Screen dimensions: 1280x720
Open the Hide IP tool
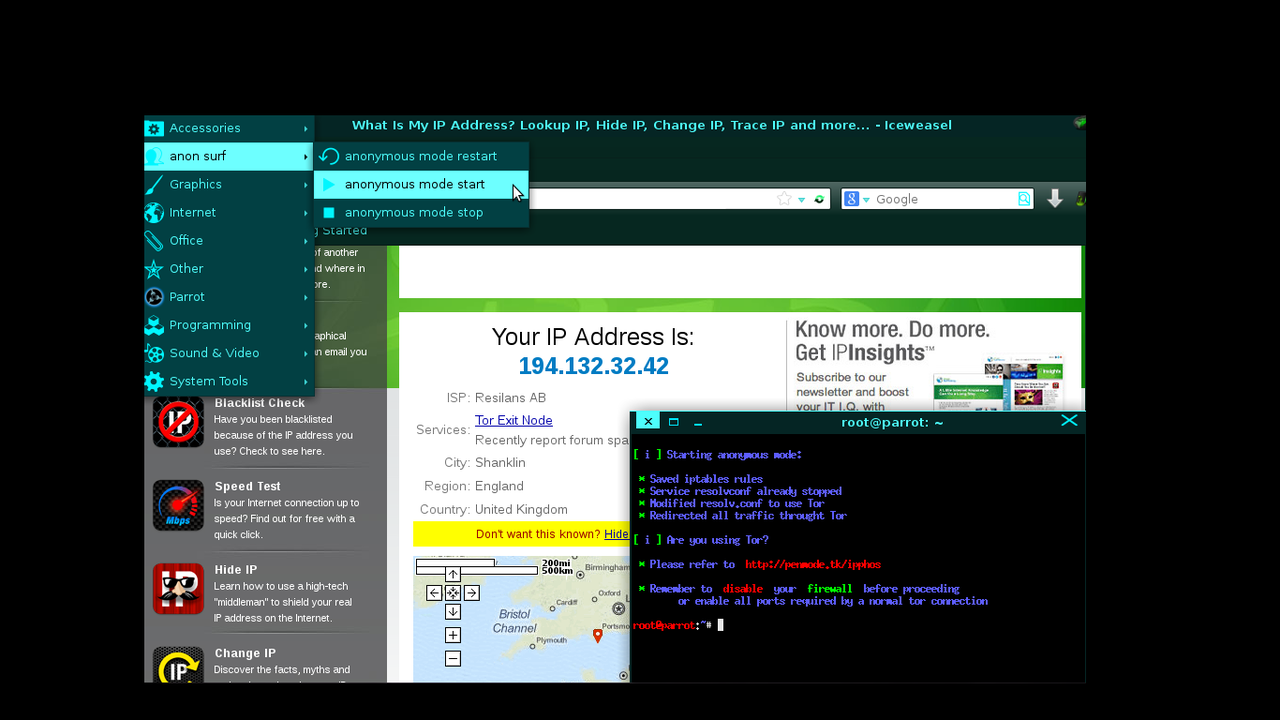[x=235, y=569]
